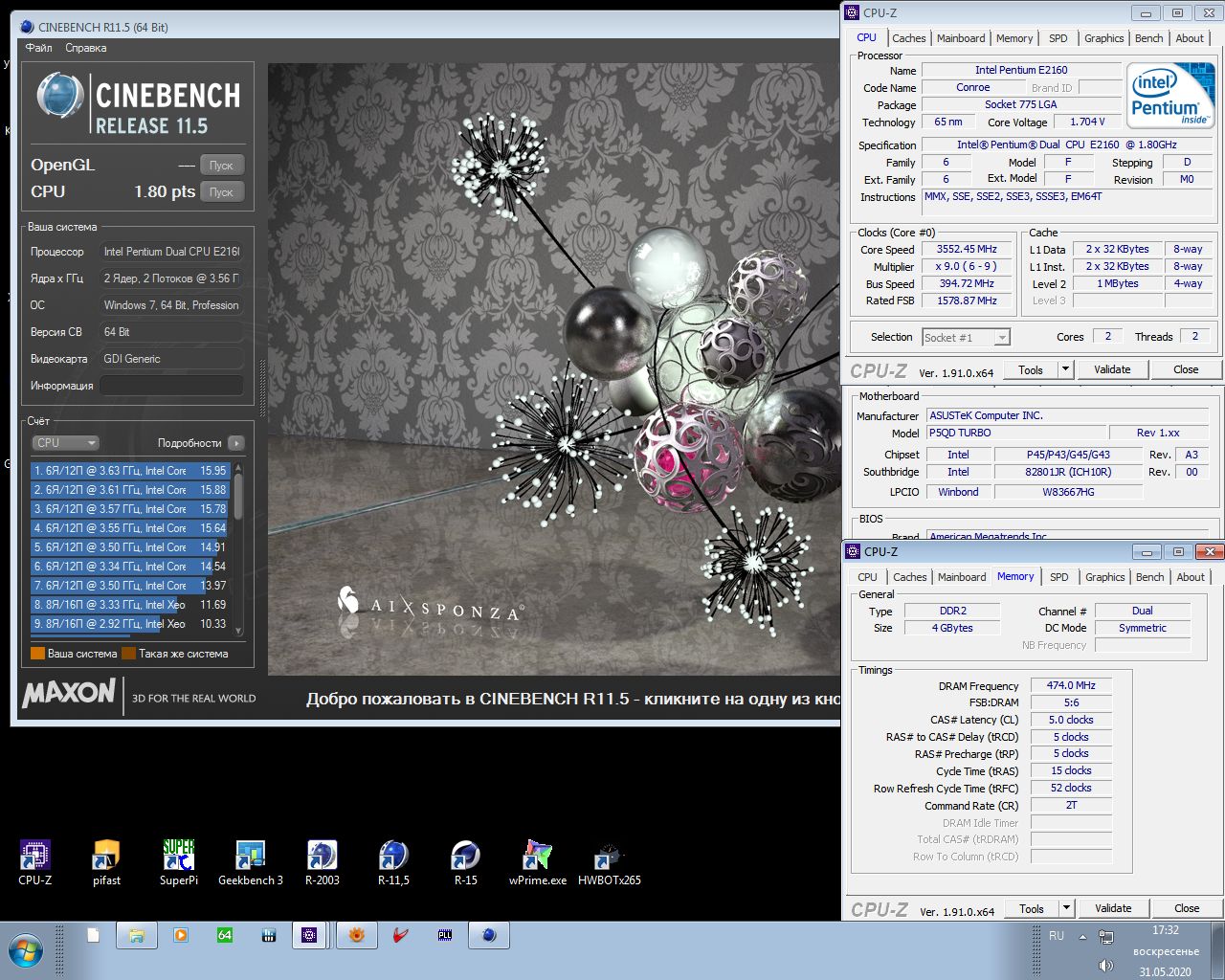Open the Geekbench 3 desktop shortcut

coord(251,861)
